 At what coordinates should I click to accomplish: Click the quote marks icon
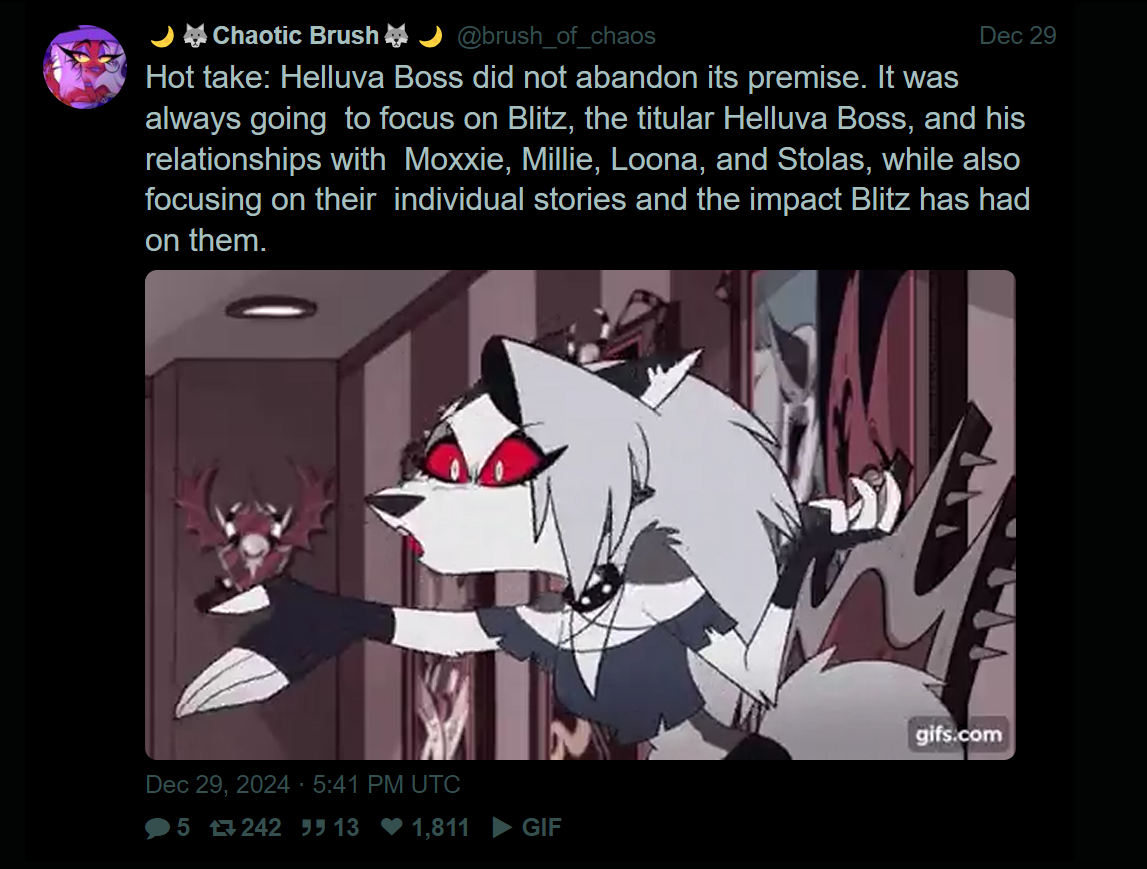pyautogui.click(x=313, y=828)
